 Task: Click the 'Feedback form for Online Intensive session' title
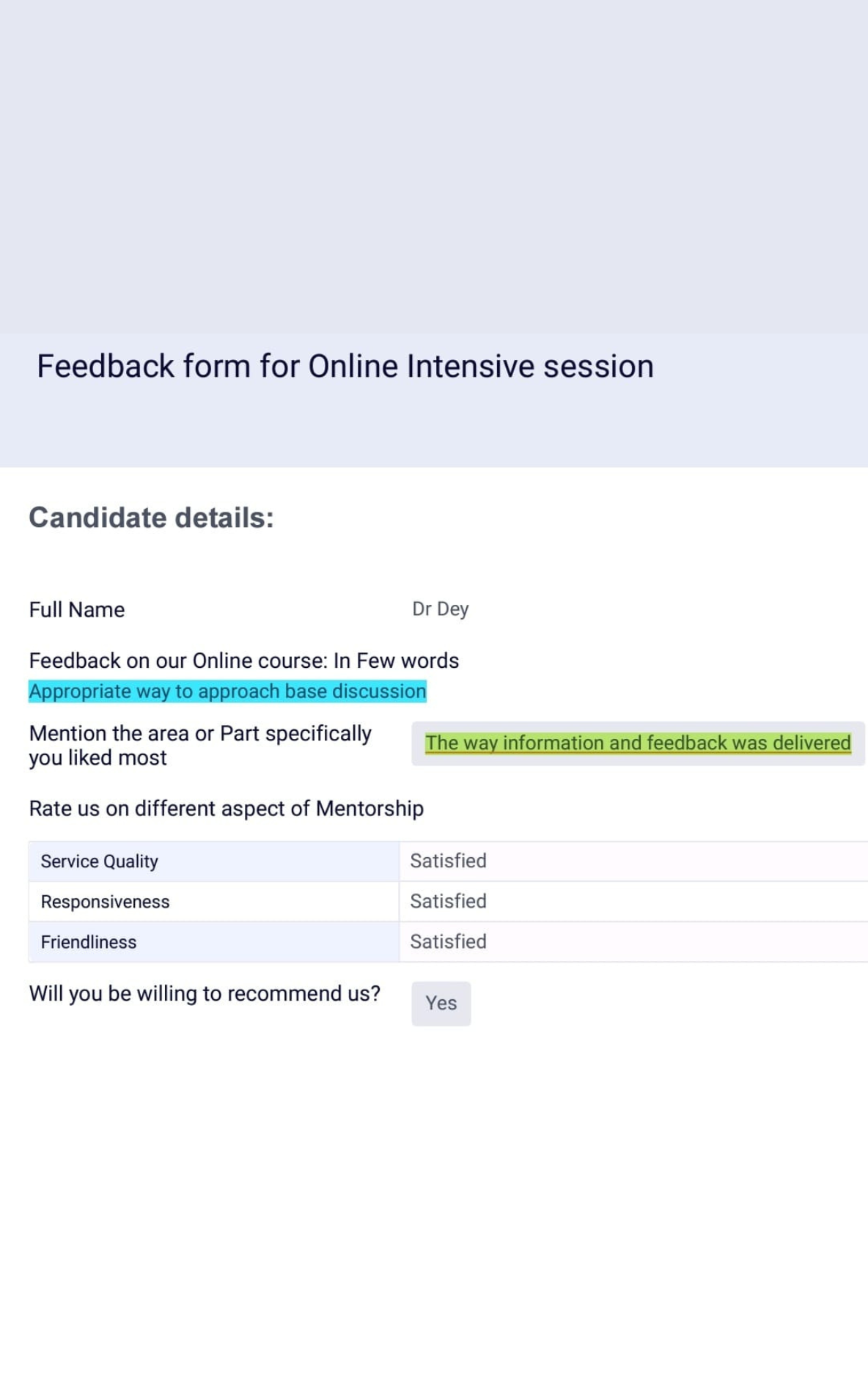pos(345,366)
